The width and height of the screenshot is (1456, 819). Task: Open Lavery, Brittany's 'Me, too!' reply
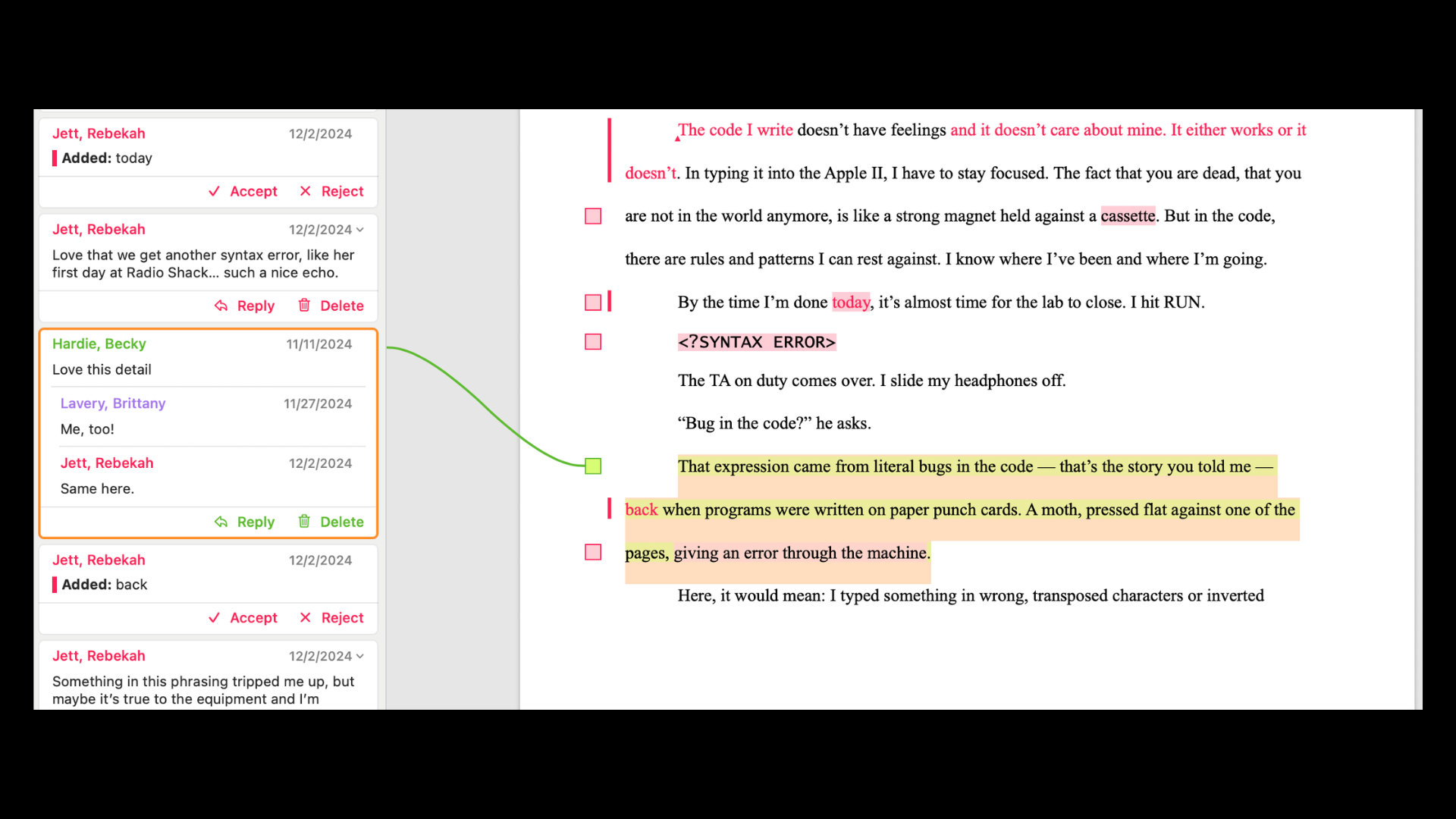tap(206, 416)
